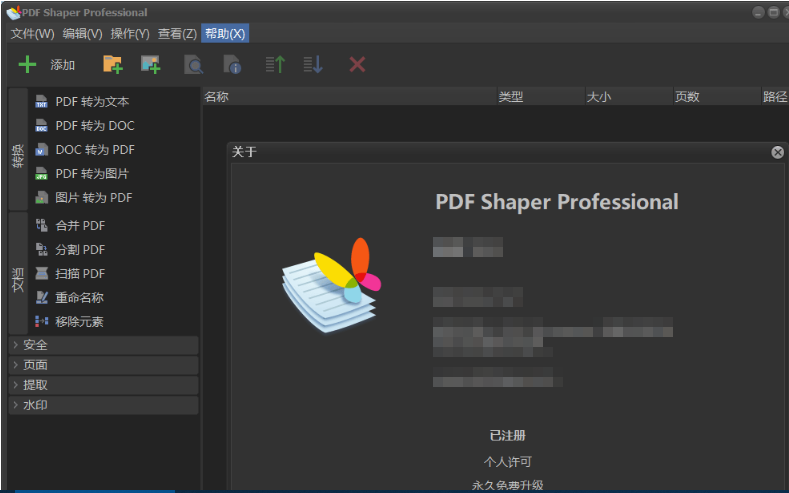Select PDF 转为图片 tool

pyautogui.click(x=92, y=174)
